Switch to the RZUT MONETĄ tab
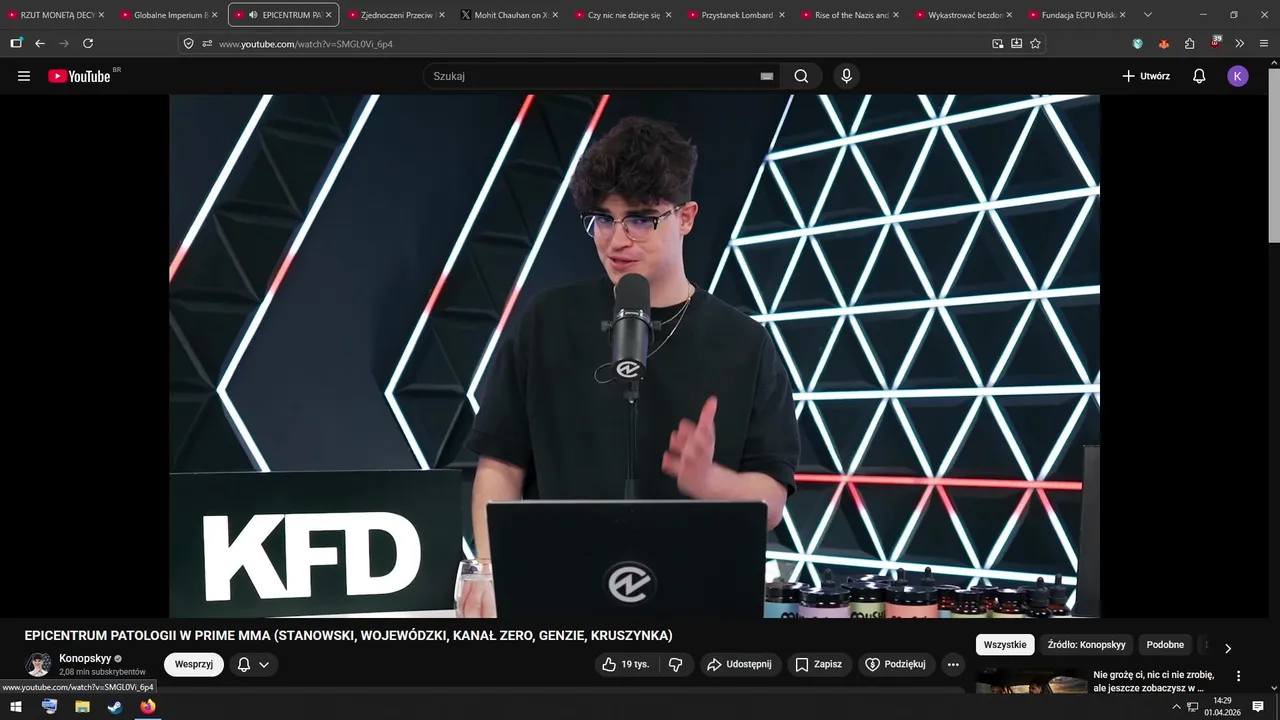Viewport: 1280px width, 720px height. click(x=56, y=15)
